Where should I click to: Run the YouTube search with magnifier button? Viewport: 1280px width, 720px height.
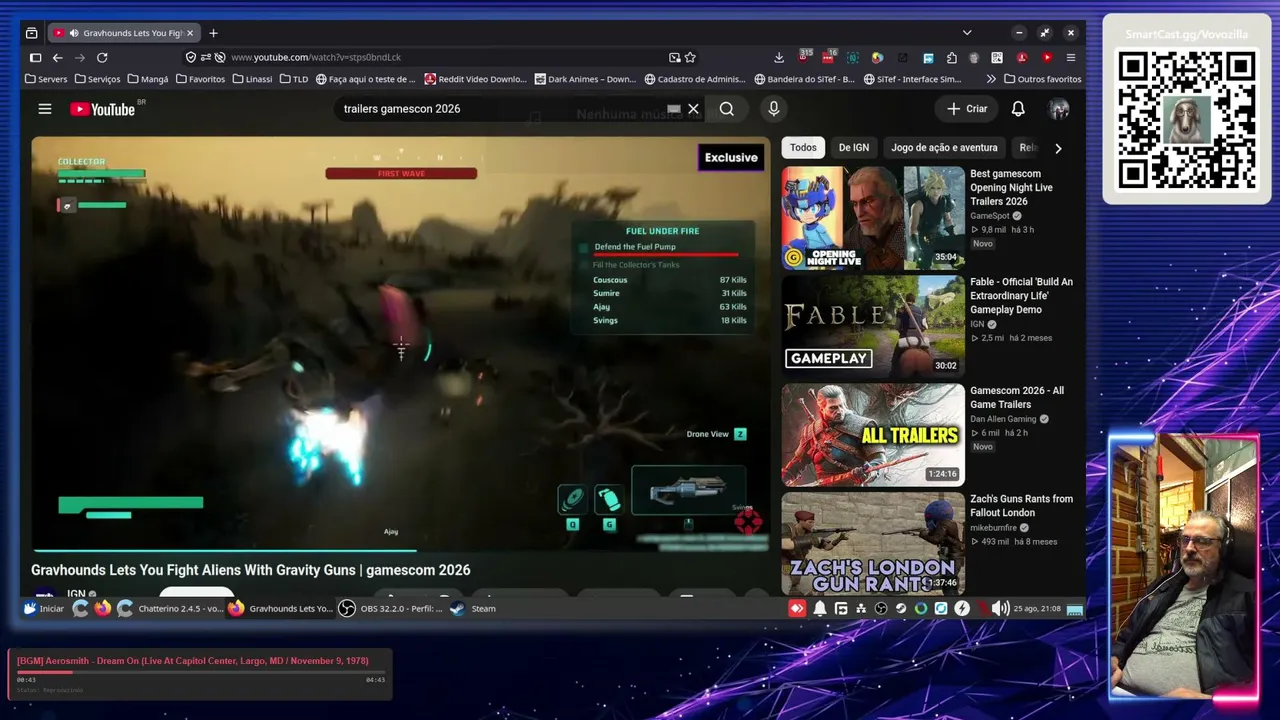click(x=727, y=109)
